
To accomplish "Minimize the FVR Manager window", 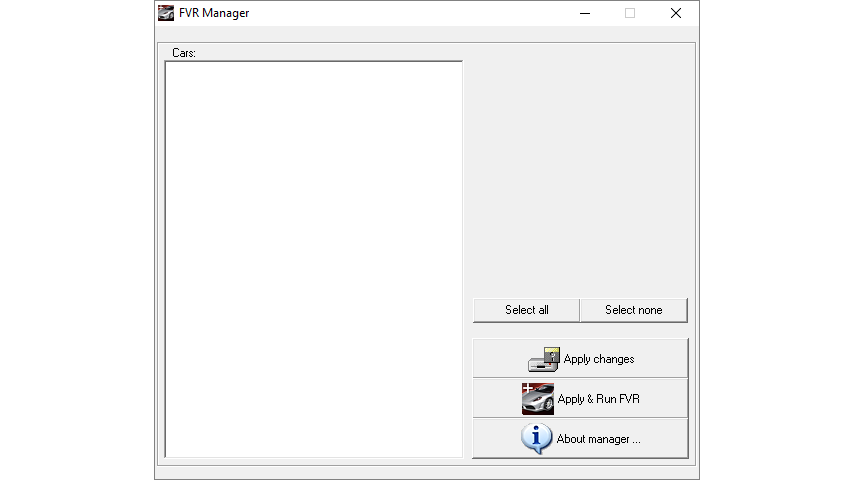I will click(x=584, y=13).
